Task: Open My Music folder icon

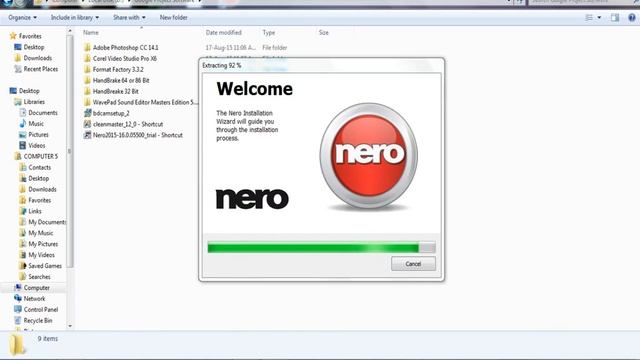Action: [23, 233]
